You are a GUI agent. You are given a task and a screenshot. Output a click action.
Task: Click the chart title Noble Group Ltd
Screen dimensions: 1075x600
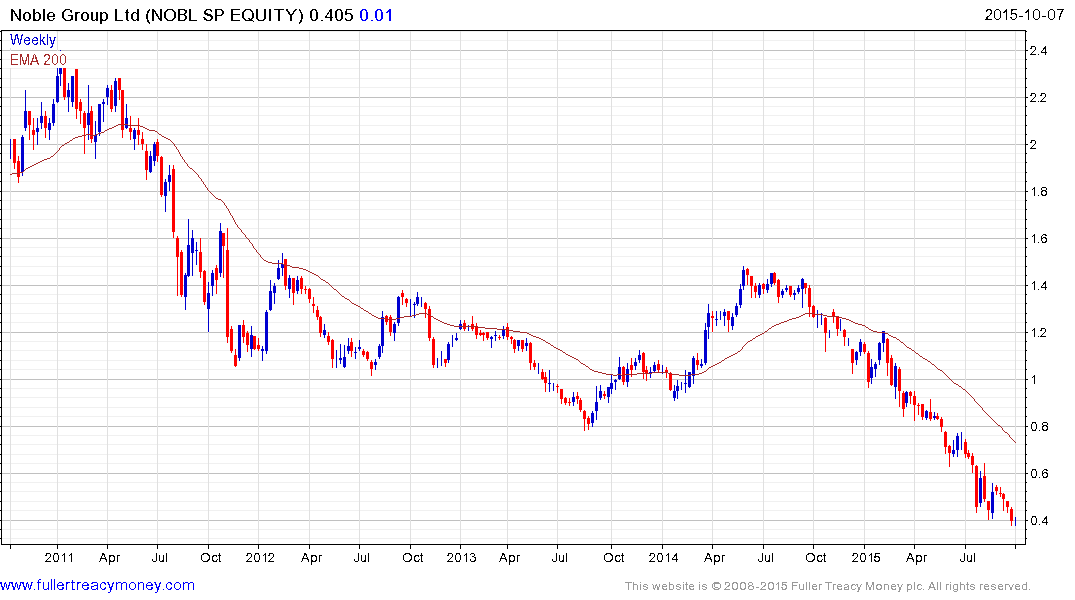[74, 15]
